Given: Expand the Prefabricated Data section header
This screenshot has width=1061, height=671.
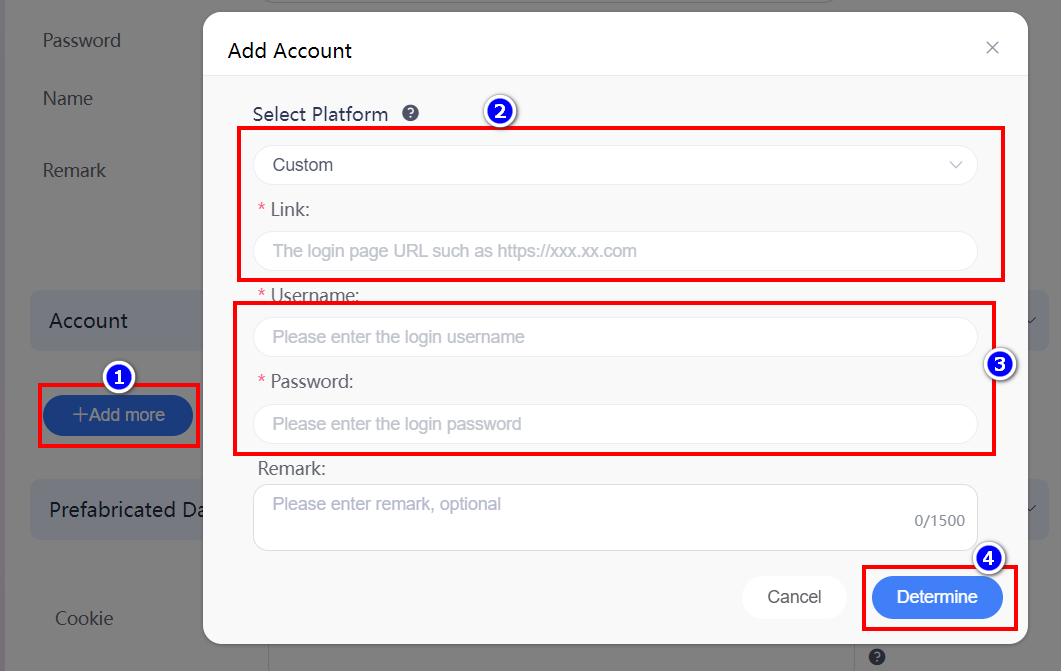Looking at the screenshot, I should [x=116, y=509].
